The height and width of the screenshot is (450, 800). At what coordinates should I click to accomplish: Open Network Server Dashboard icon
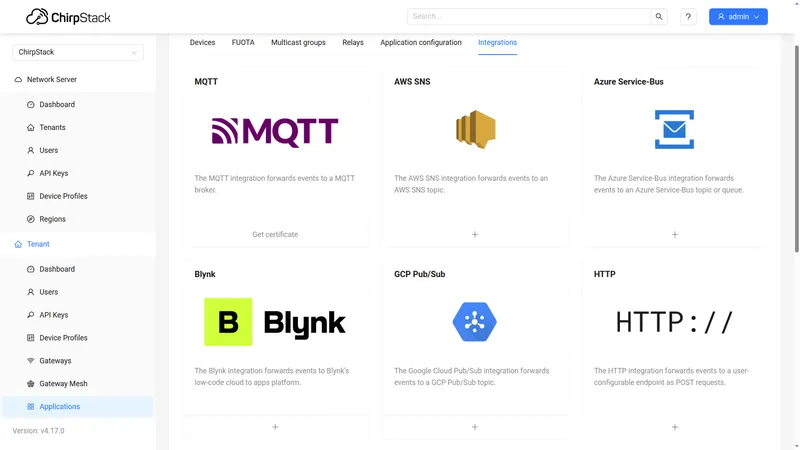[x=31, y=105]
